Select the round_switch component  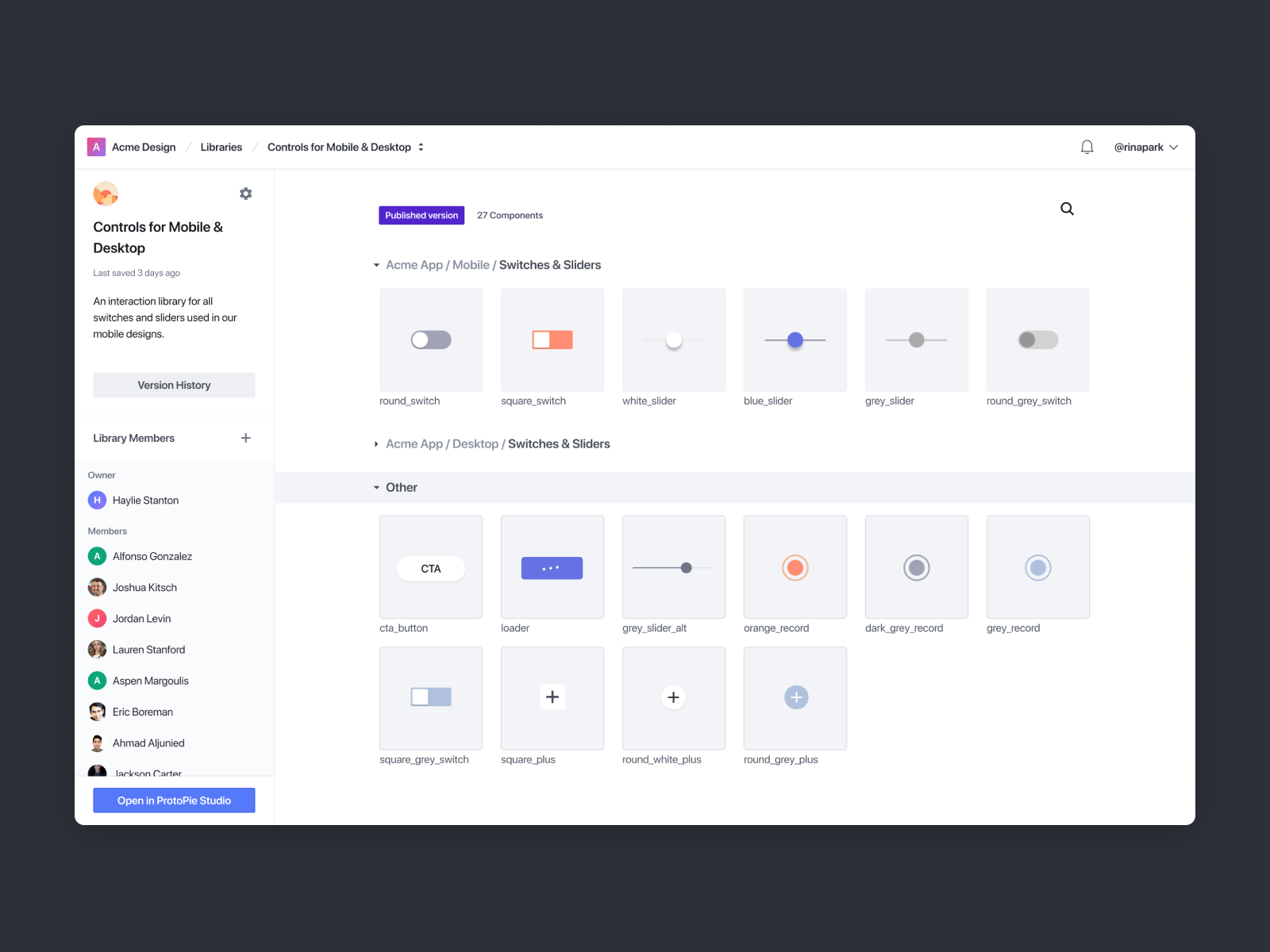431,340
